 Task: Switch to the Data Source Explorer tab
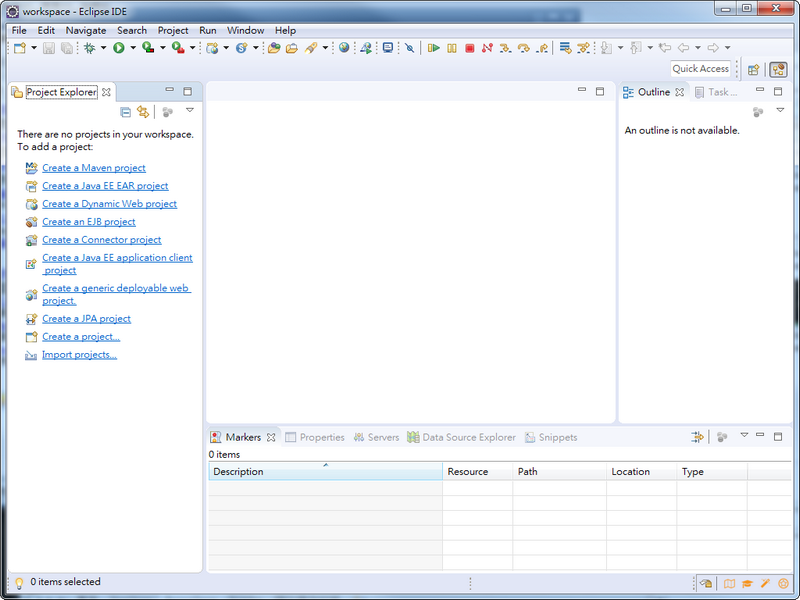coord(468,437)
